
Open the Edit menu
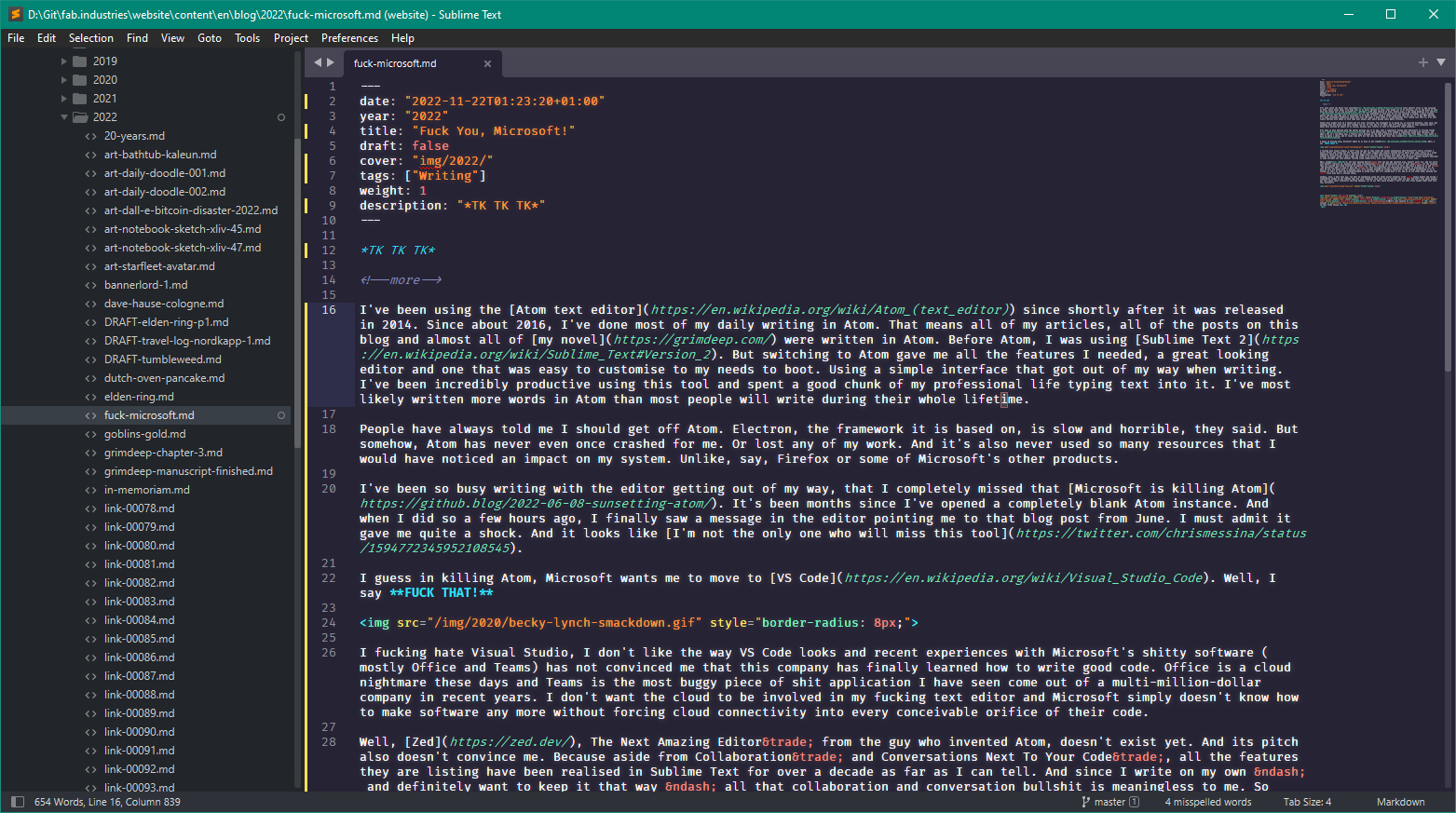pos(47,38)
